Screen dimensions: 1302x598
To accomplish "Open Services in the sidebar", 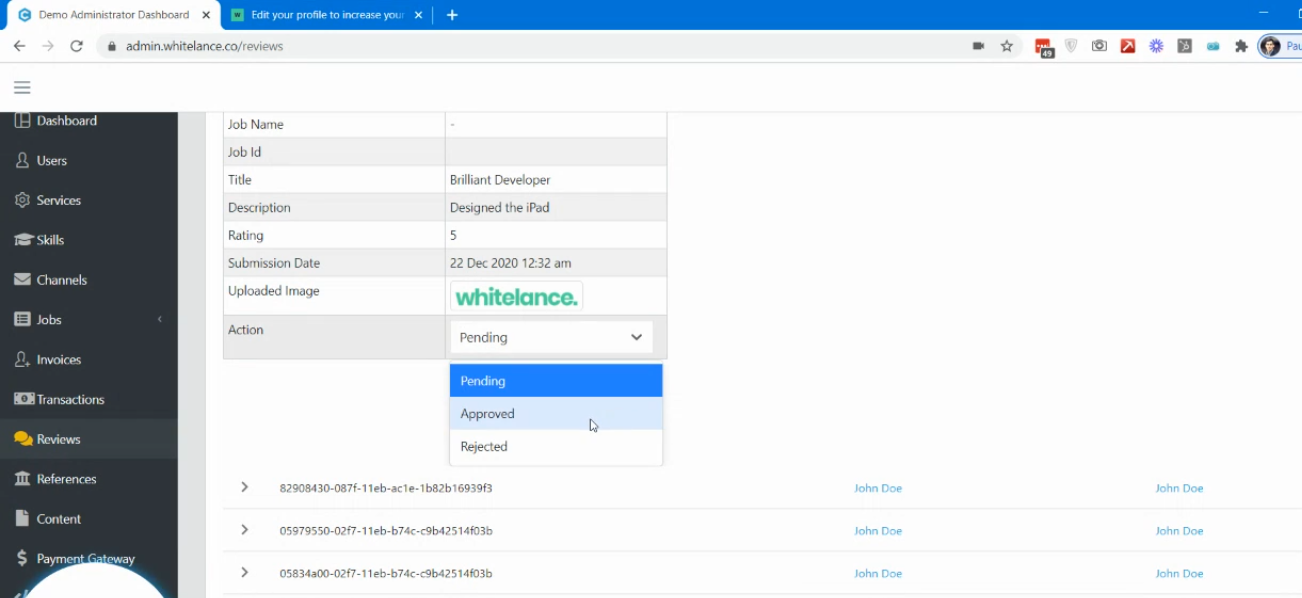I will tap(89, 200).
